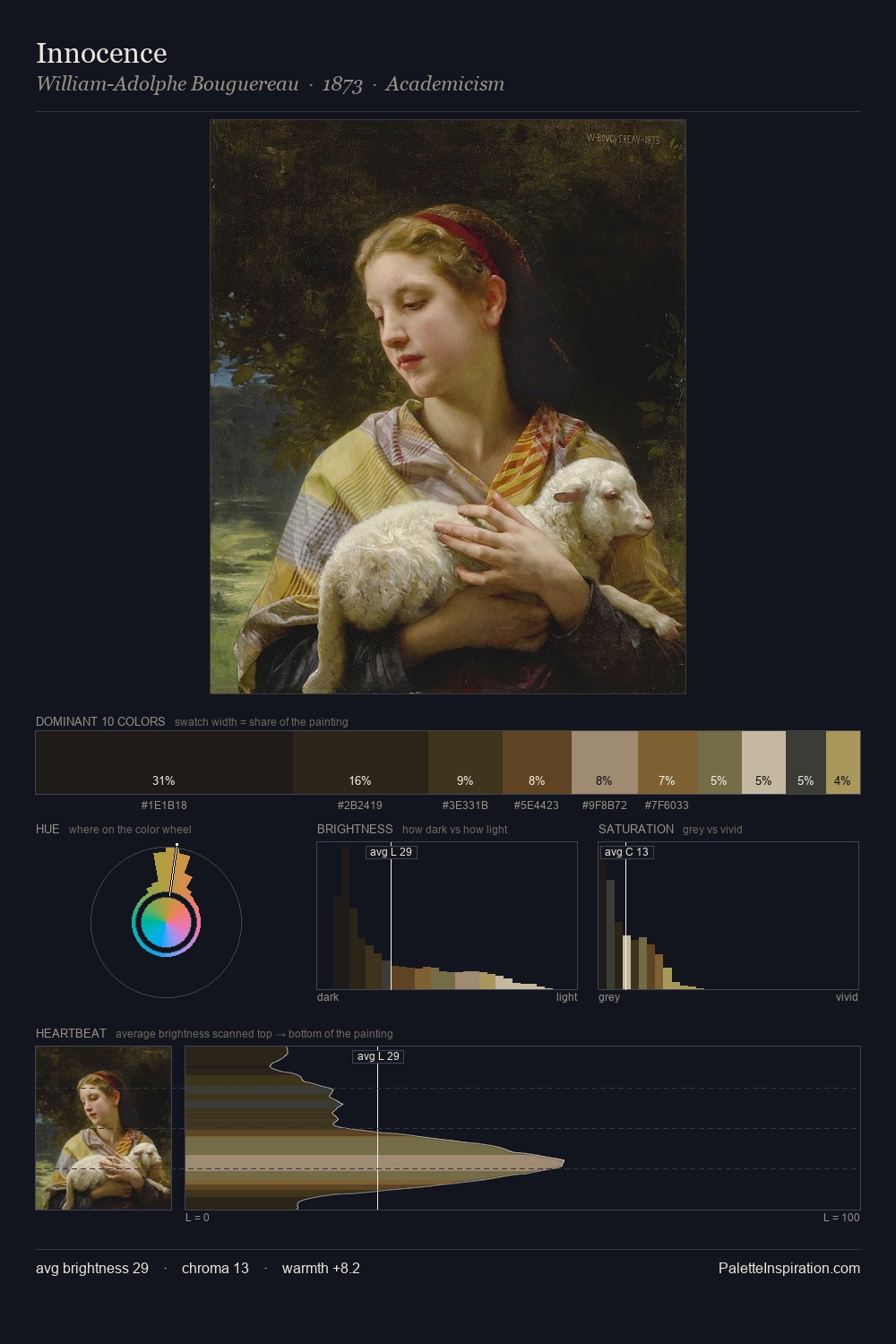The width and height of the screenshot is (896, 1344).
Task: Choose the 4% khaki swatch
Action: tap(842, 762)
